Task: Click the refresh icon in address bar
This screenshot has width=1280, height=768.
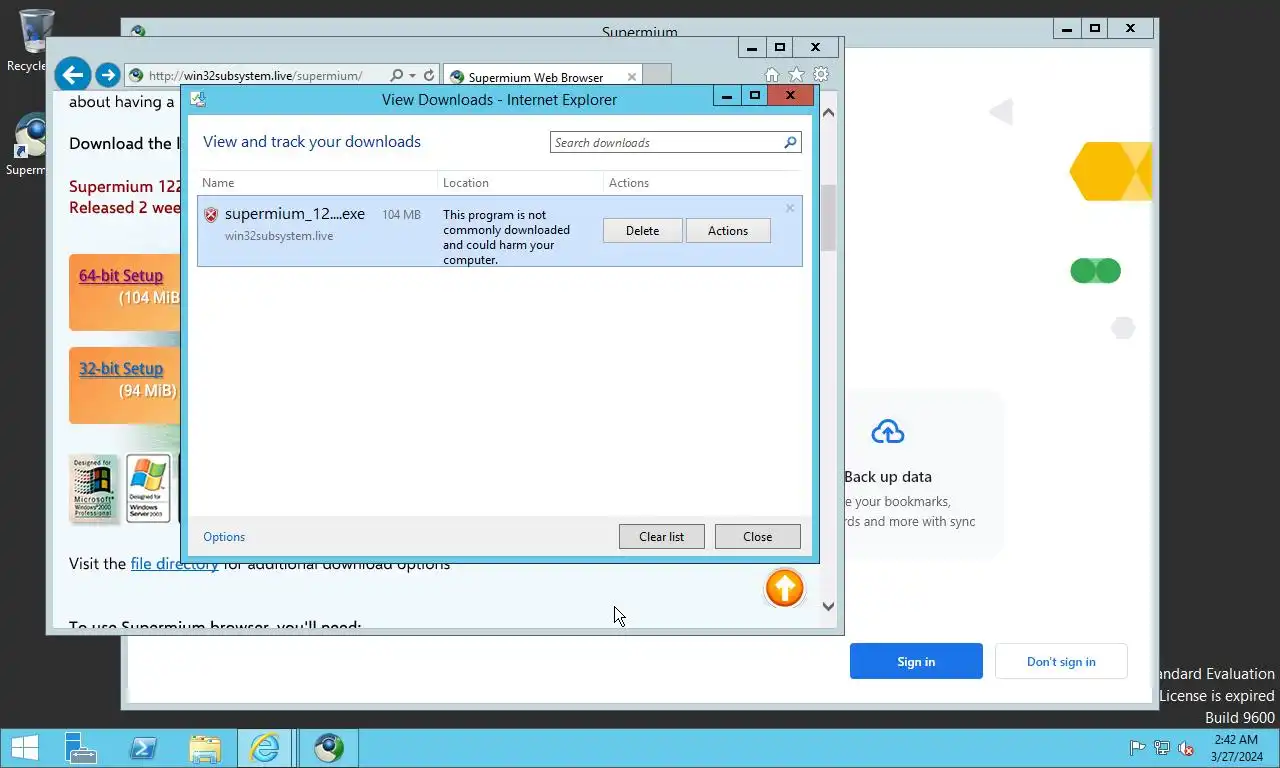Action: pos(429,75)
